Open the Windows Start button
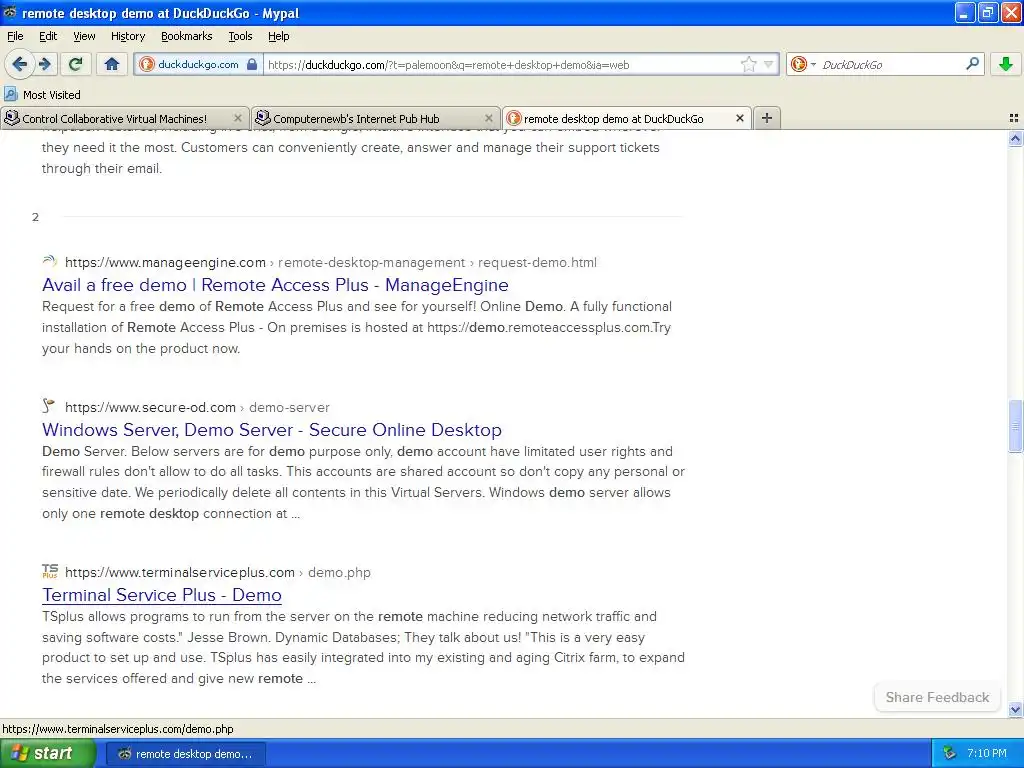1024x768 pixels. pyautogui.click(x=47, y=754)
